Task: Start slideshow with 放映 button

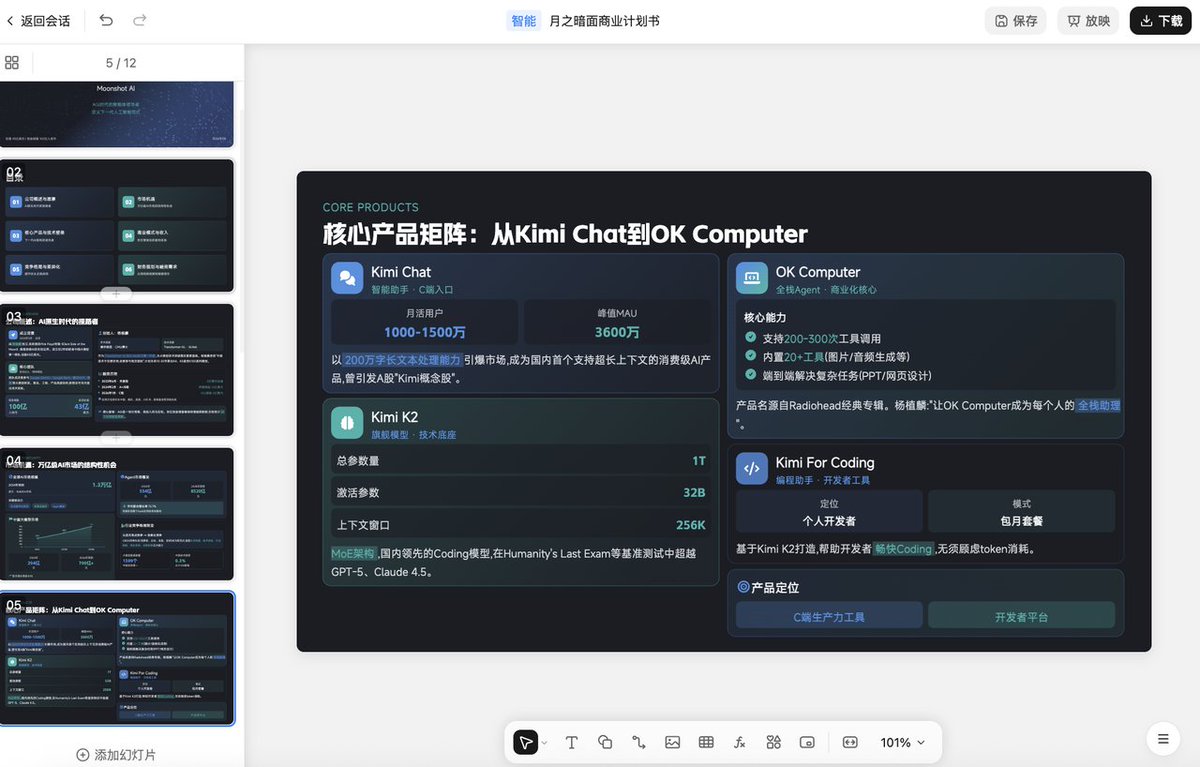Action: coord(1088,21)
